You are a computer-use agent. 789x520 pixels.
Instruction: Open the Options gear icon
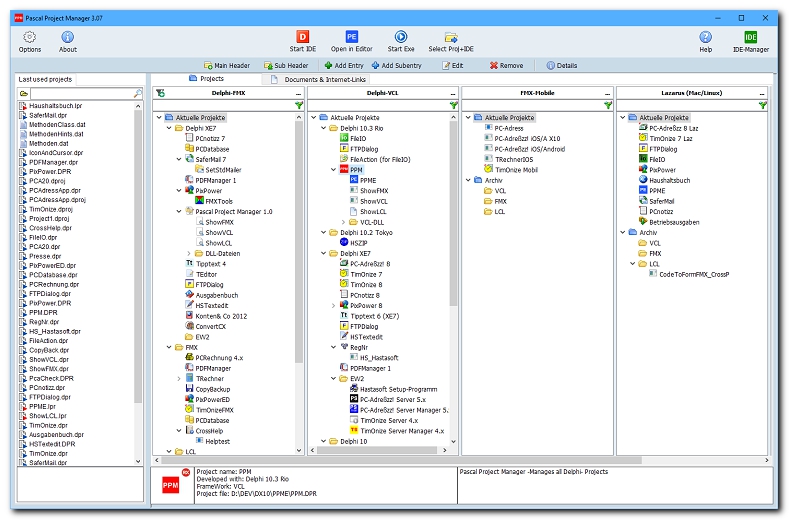(x=30, y=37)
